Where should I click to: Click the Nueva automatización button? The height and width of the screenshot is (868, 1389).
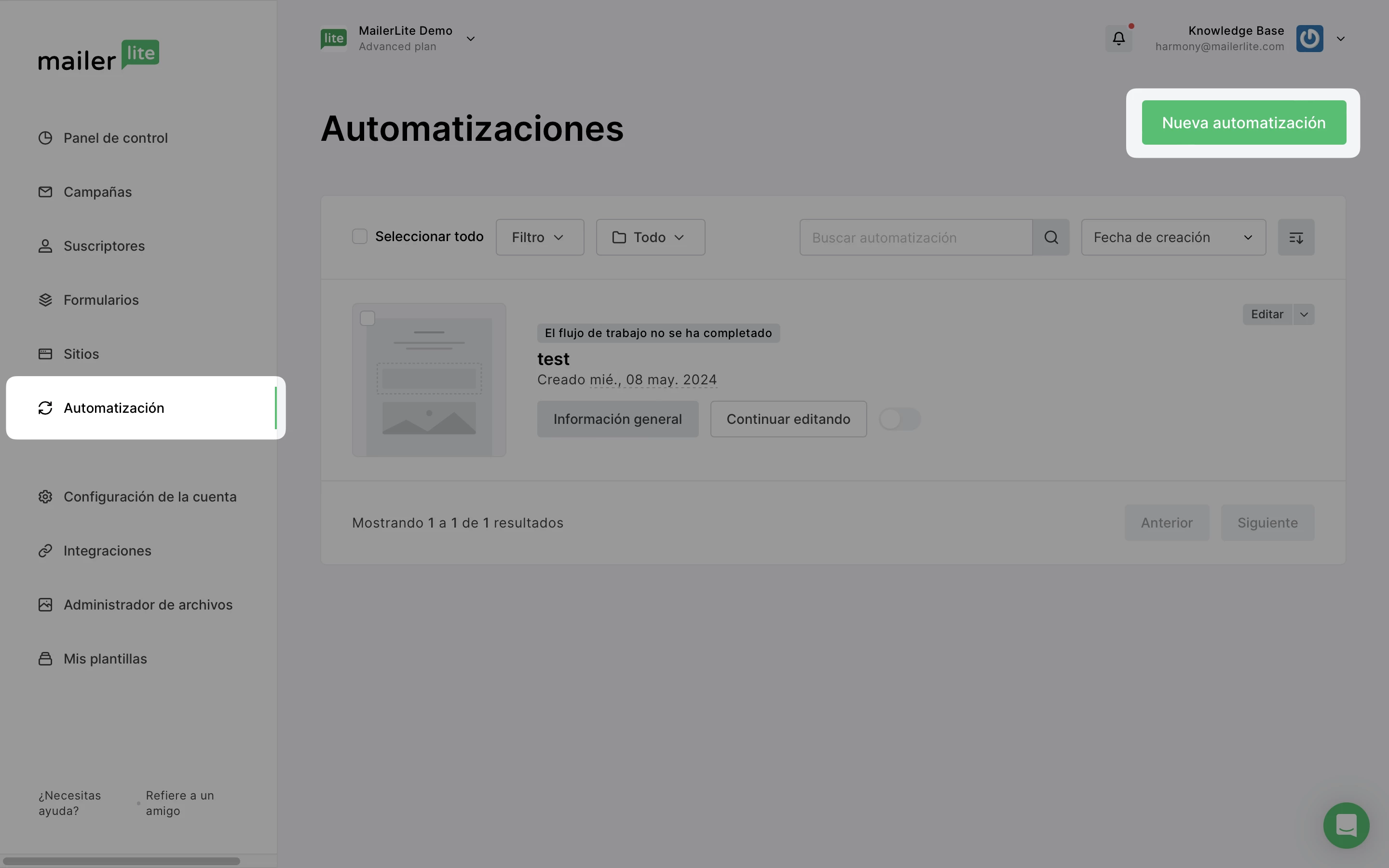1243,122
